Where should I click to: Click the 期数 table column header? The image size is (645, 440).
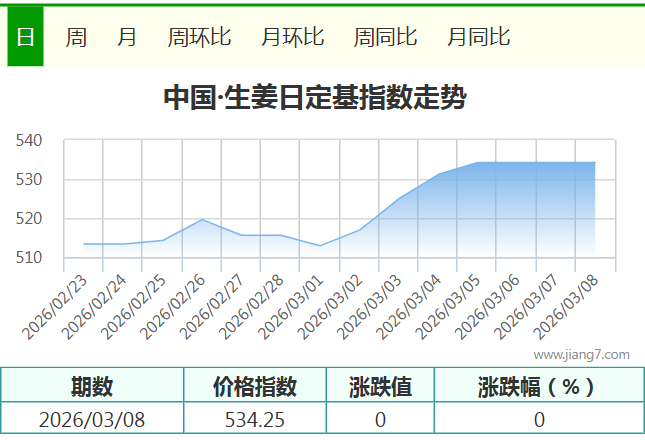(x=92, y=386)
